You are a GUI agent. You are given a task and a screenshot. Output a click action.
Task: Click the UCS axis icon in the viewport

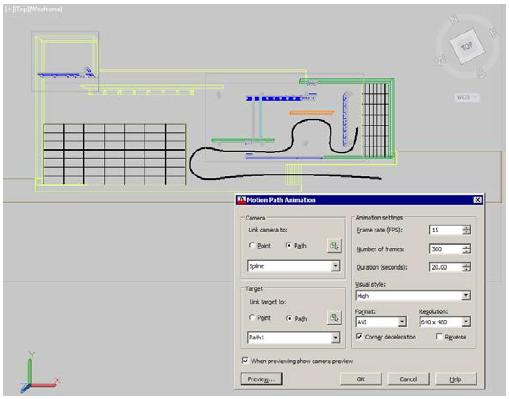click(38, 372)
